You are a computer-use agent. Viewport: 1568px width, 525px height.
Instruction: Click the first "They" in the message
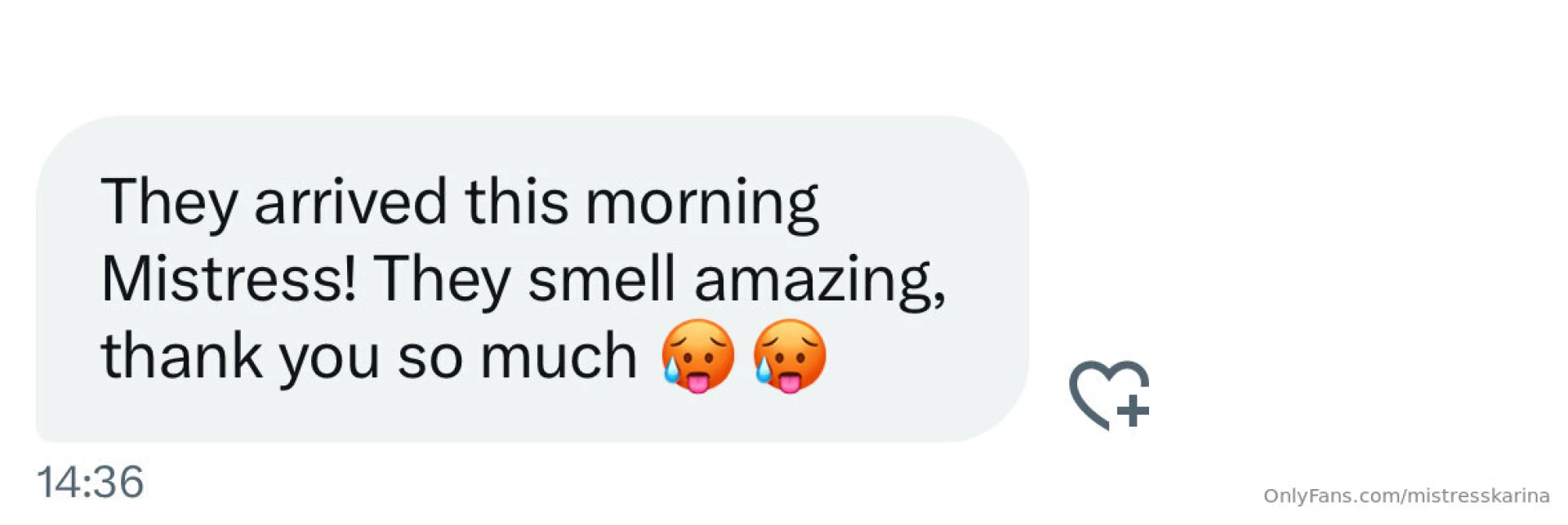(x=170, y=203)
